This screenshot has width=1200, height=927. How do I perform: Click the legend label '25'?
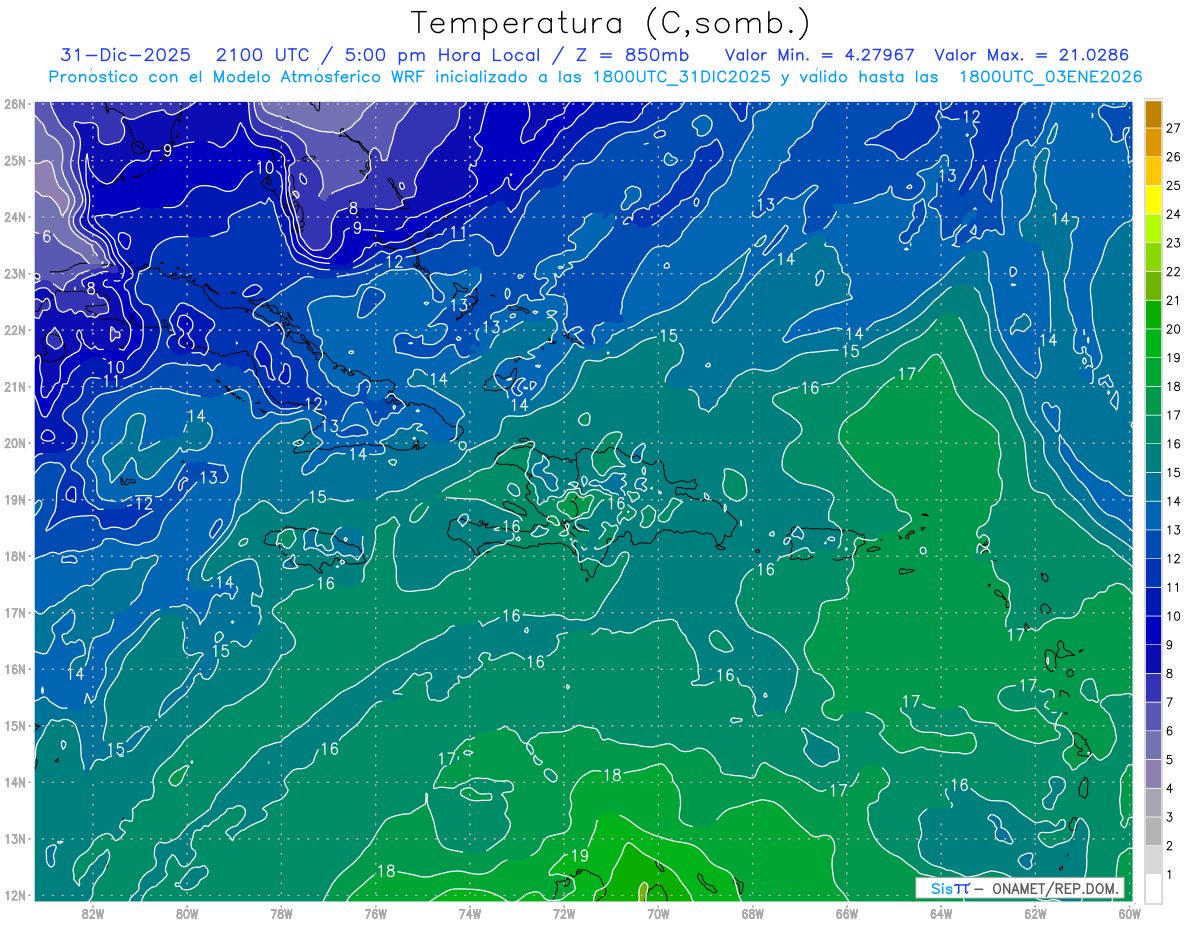point(1173,186)
